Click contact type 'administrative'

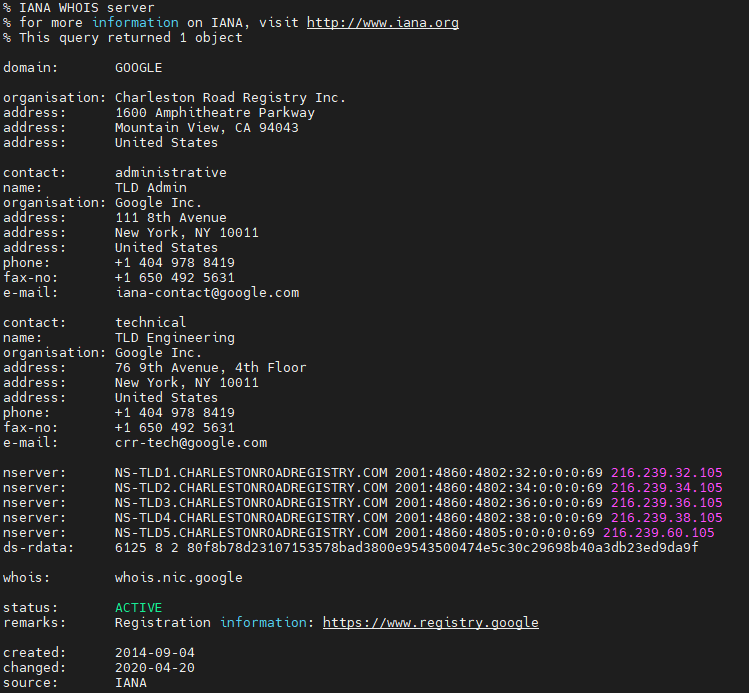171,172
